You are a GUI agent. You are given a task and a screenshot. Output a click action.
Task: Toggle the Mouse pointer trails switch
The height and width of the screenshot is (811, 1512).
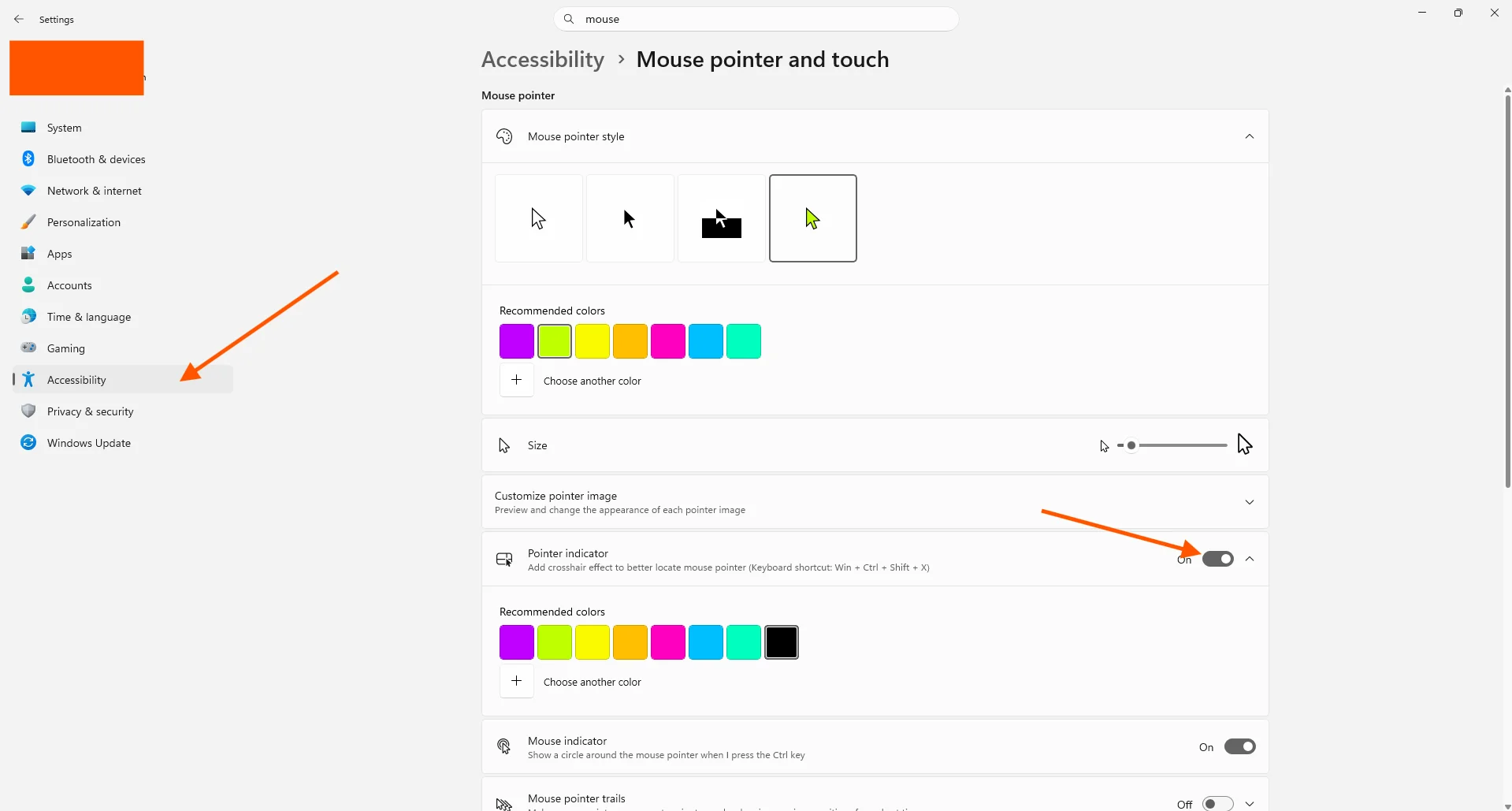1218,804
